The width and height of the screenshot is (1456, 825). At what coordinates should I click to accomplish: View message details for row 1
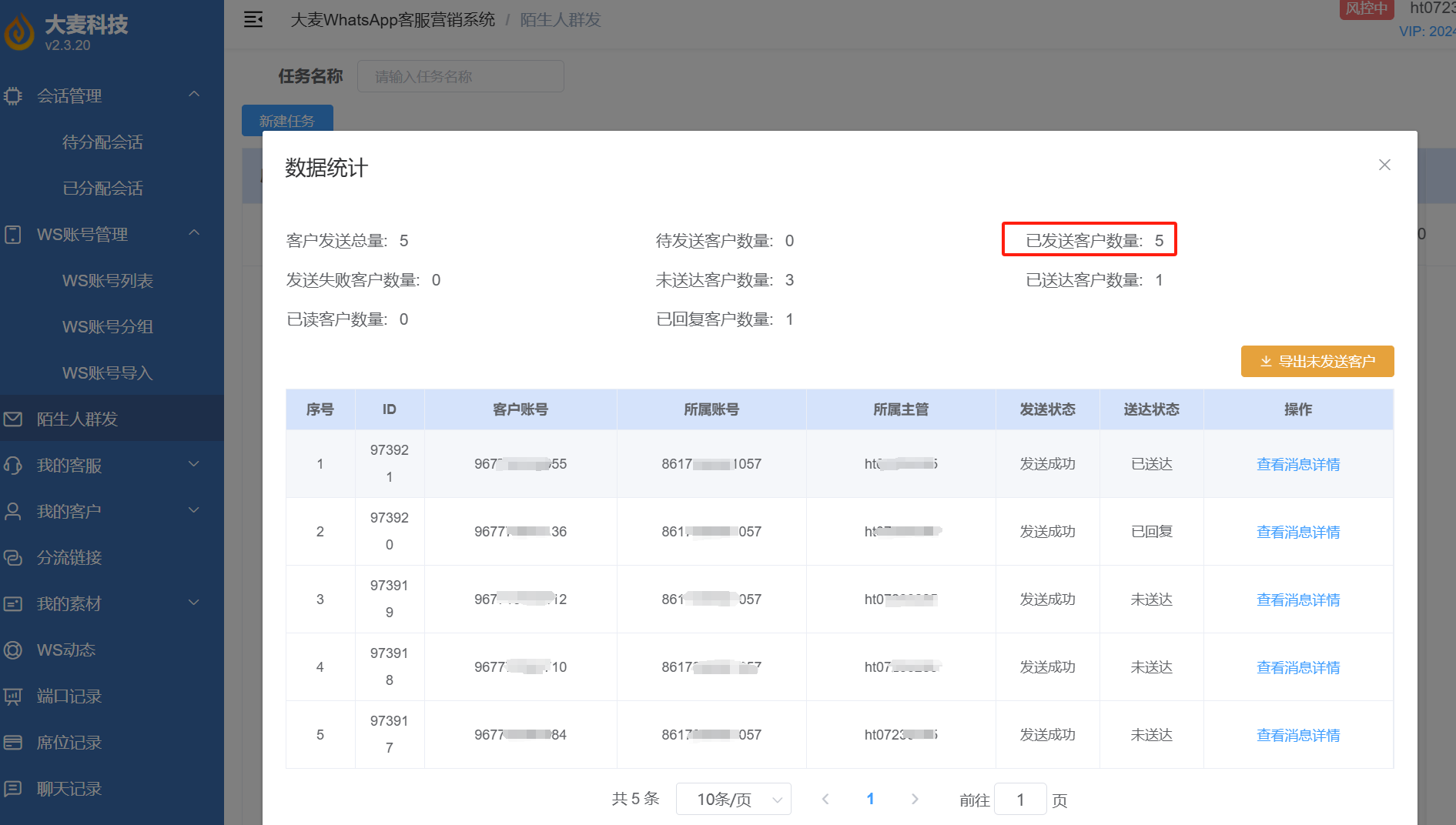tap(1298, 464)
